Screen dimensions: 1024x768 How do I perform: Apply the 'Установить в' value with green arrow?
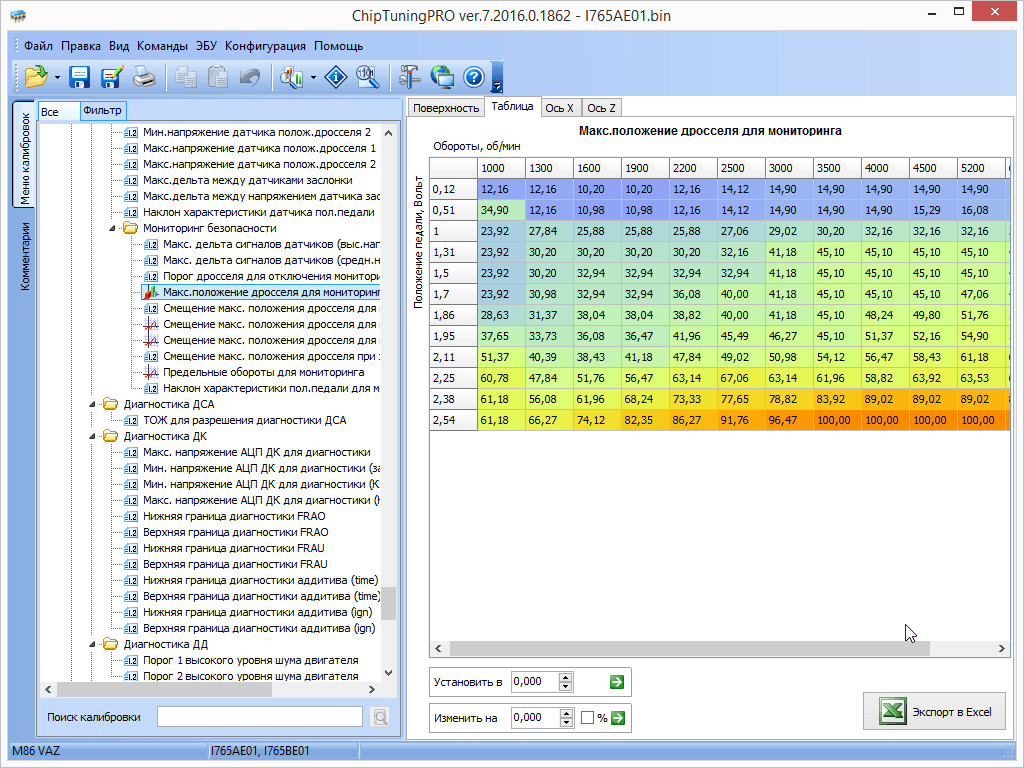(x=617, y=682)
